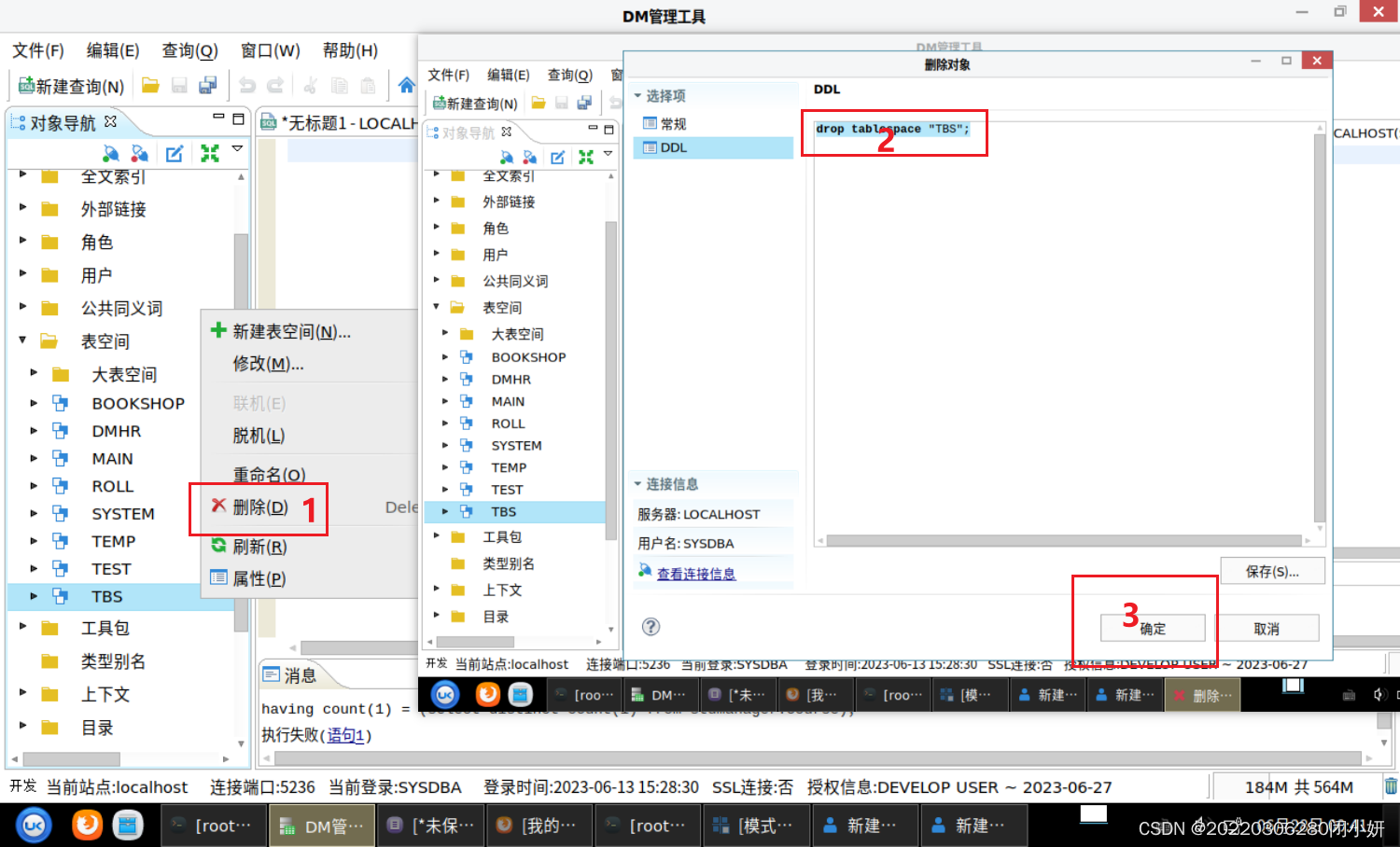Open file folder icon in main window toolbar
The image size is (1400, 847).
click(x=150, y=86)
